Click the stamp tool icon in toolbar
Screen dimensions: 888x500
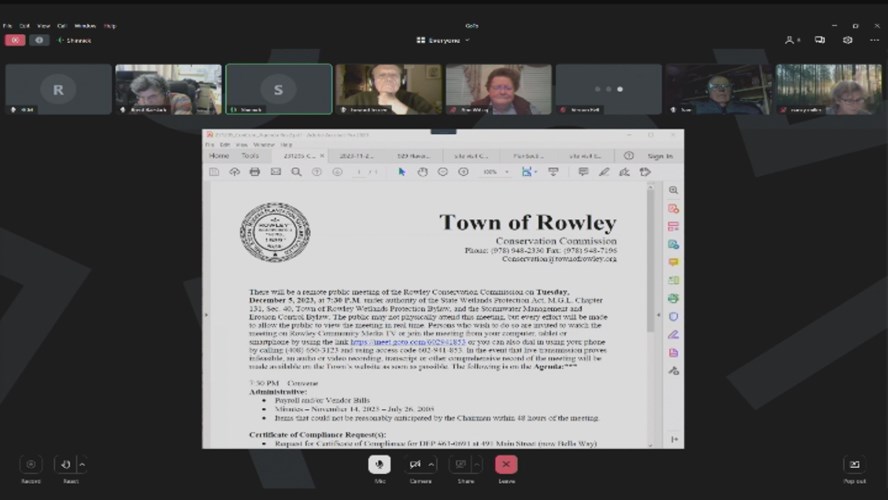tap(645, 172)
